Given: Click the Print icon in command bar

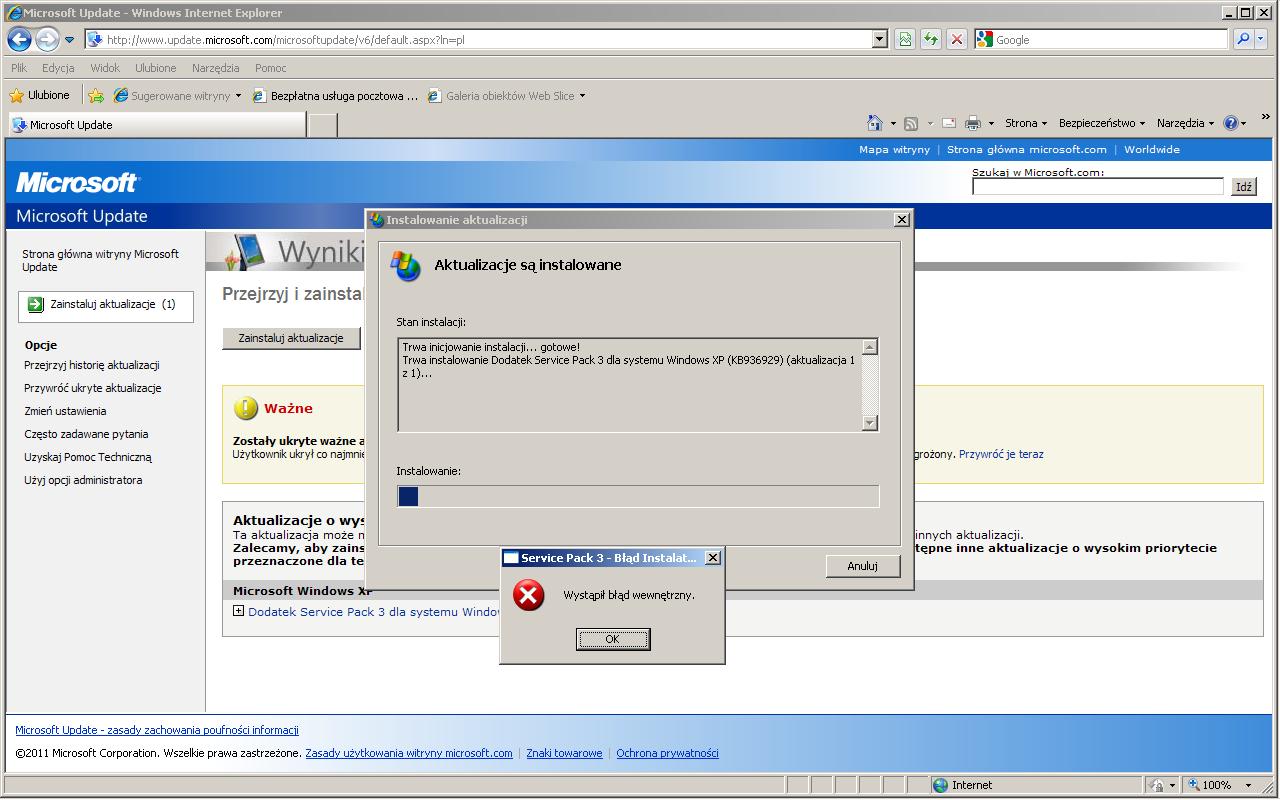Looking at the screenshot, I should click(973, 123).
